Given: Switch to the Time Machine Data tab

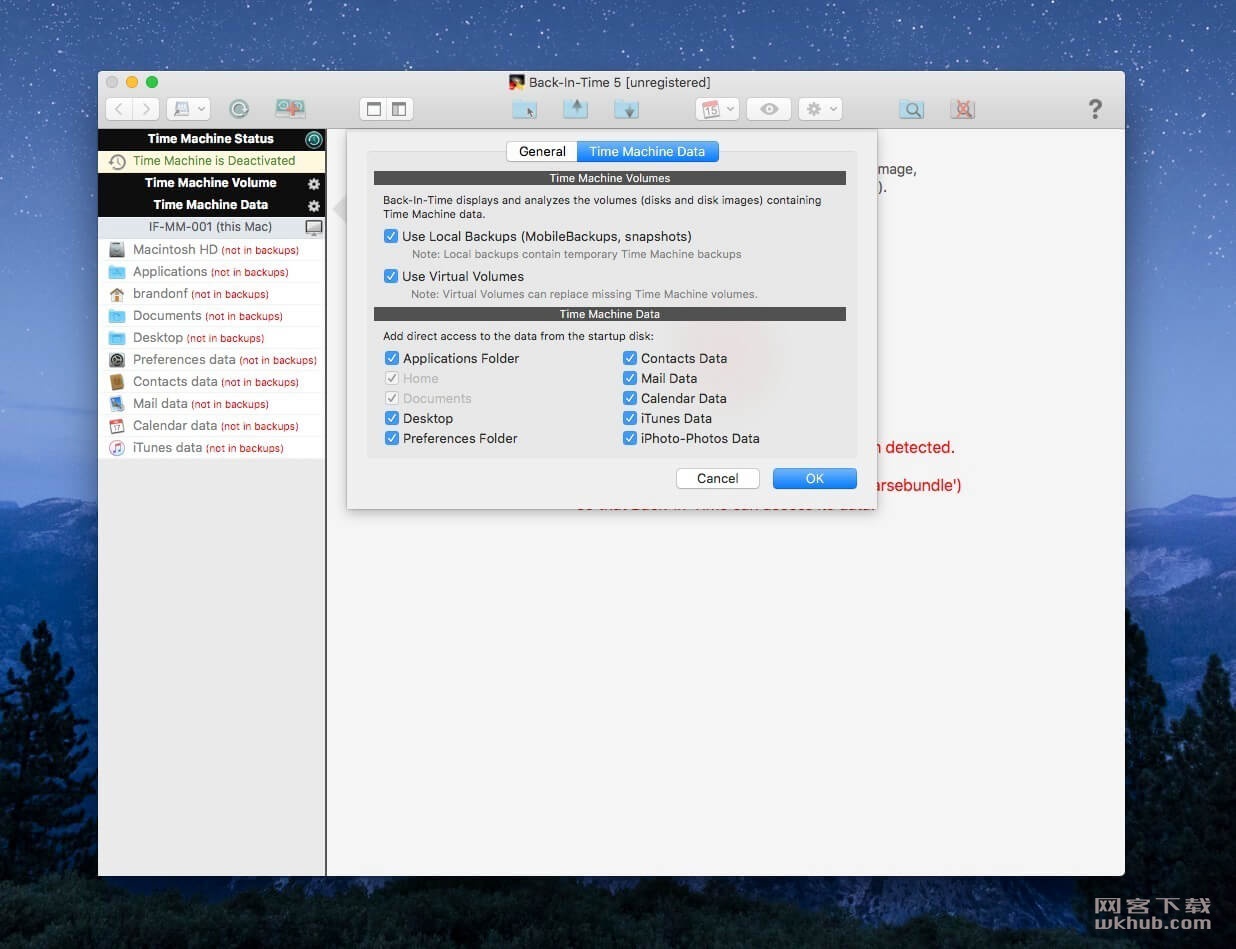Looking at the screenshot, I should [x=647, y=152].
